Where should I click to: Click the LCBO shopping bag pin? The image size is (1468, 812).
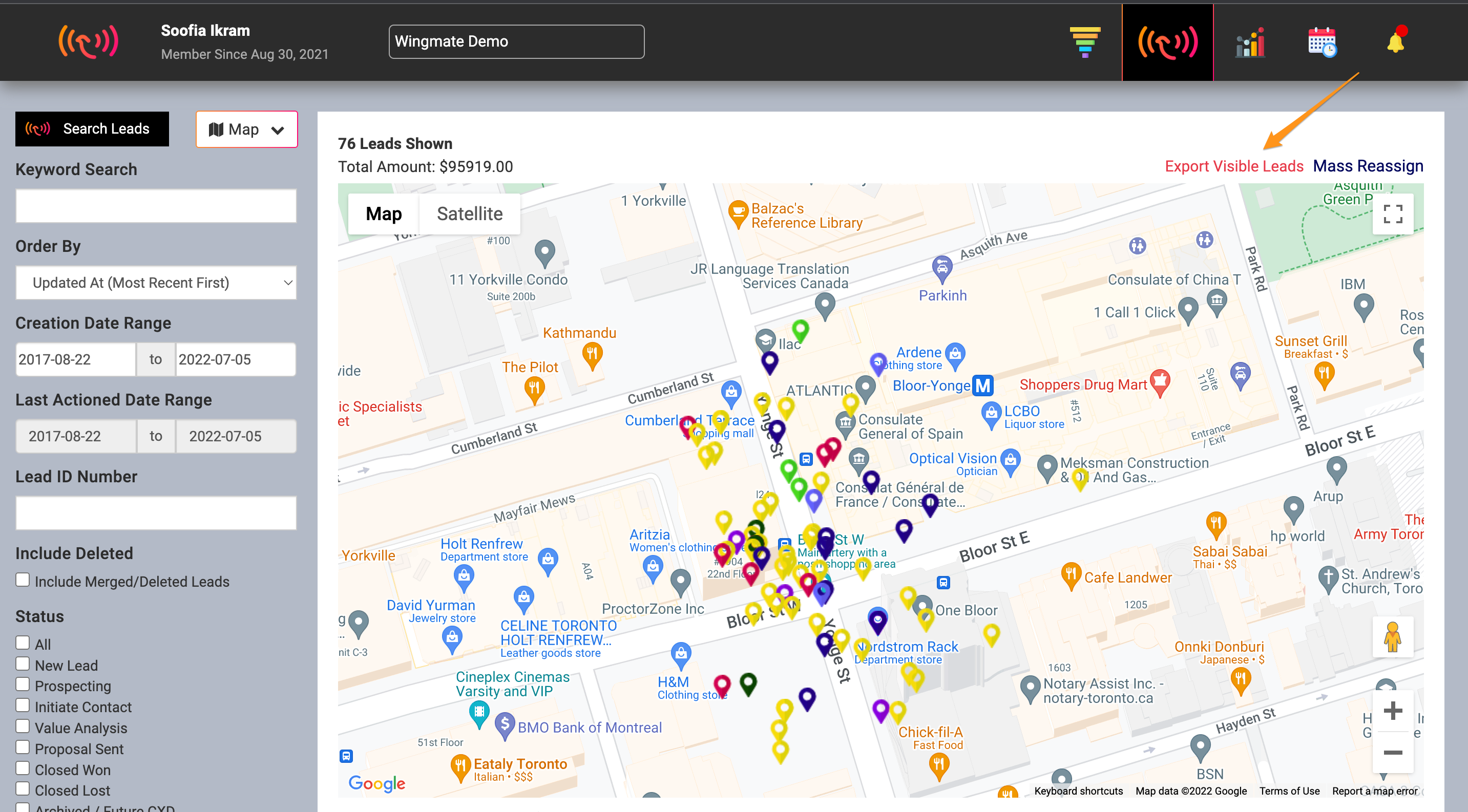992,416
